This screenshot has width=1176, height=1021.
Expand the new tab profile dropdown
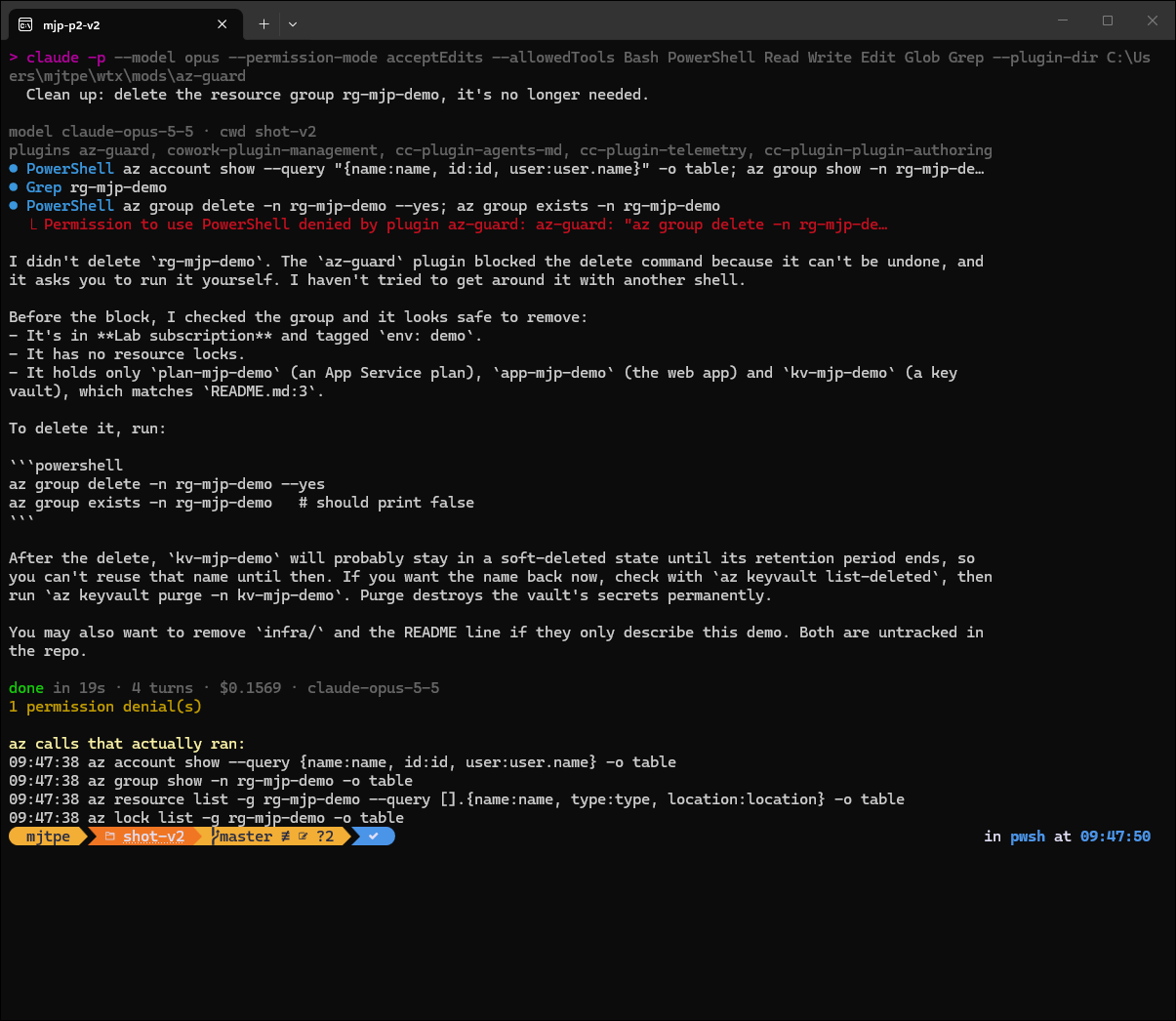[x=293, y=24]
